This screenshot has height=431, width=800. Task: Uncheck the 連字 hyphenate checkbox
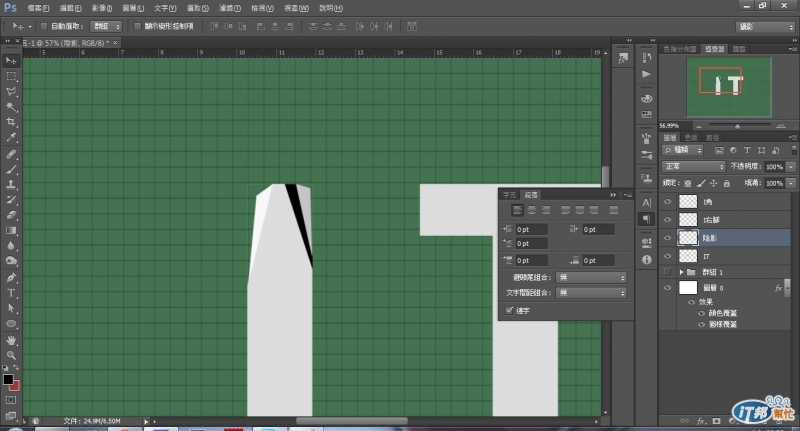[510, 310]
